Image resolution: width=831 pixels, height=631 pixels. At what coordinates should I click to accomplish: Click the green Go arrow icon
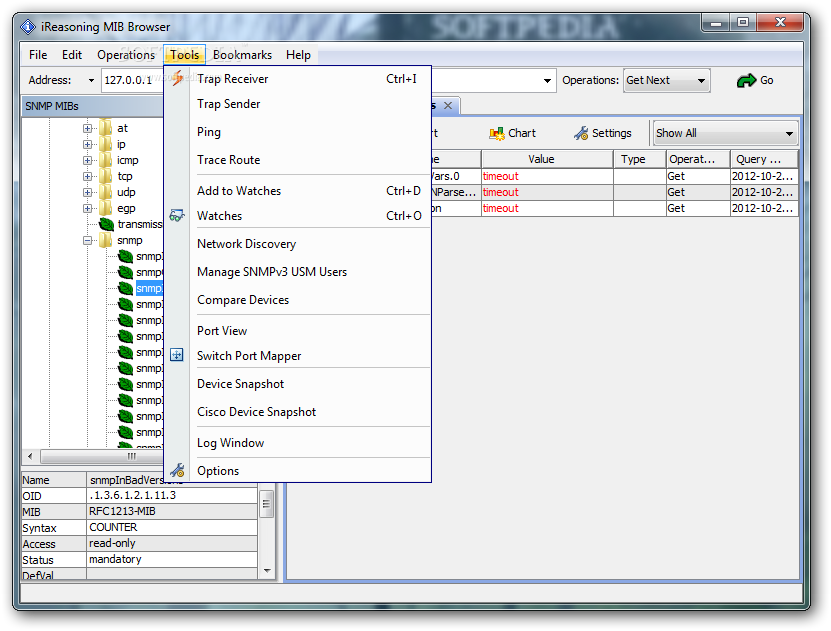[746, 81]
